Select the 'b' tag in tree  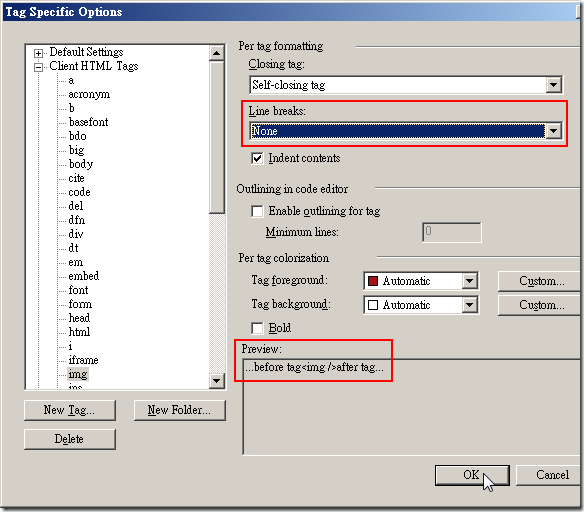click(72, 108)
